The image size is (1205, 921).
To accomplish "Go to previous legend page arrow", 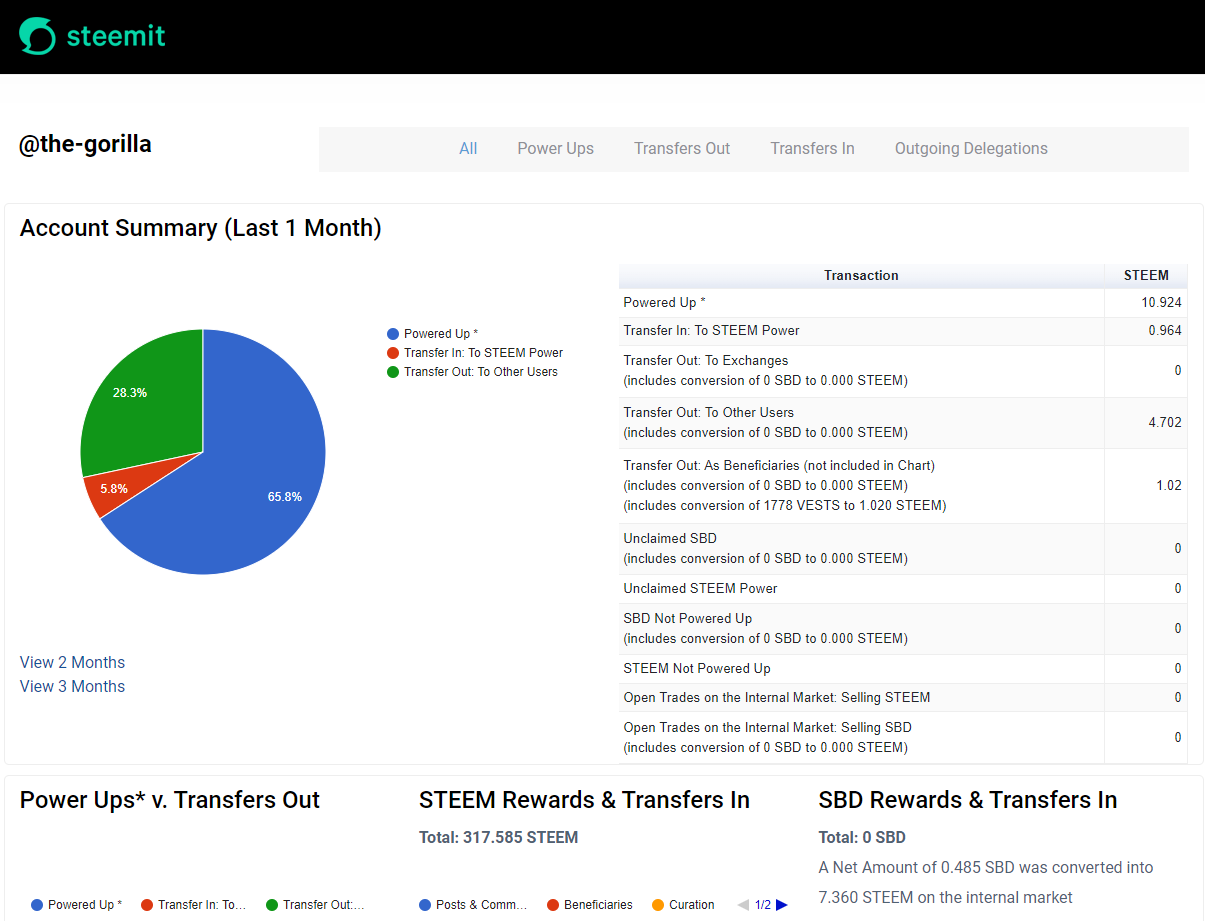I will pos(743,905).
